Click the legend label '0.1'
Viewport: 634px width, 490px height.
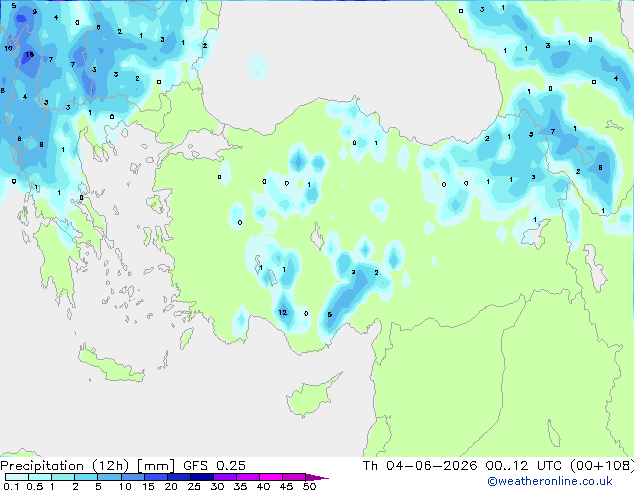coord(11,486)
